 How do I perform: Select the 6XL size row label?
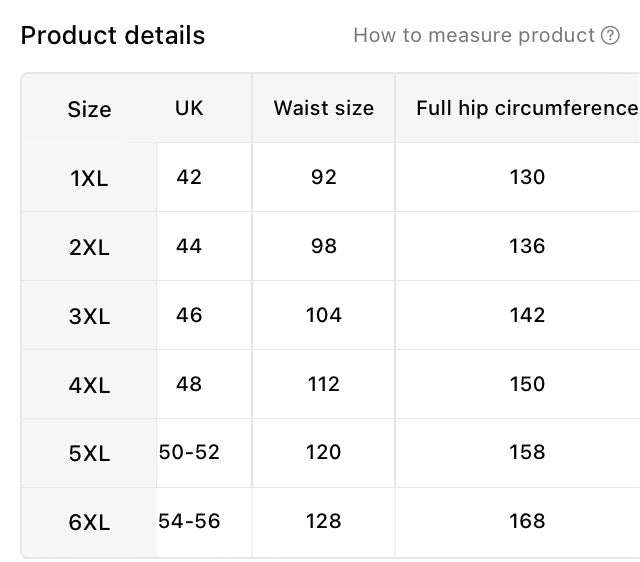click(89, 522)
